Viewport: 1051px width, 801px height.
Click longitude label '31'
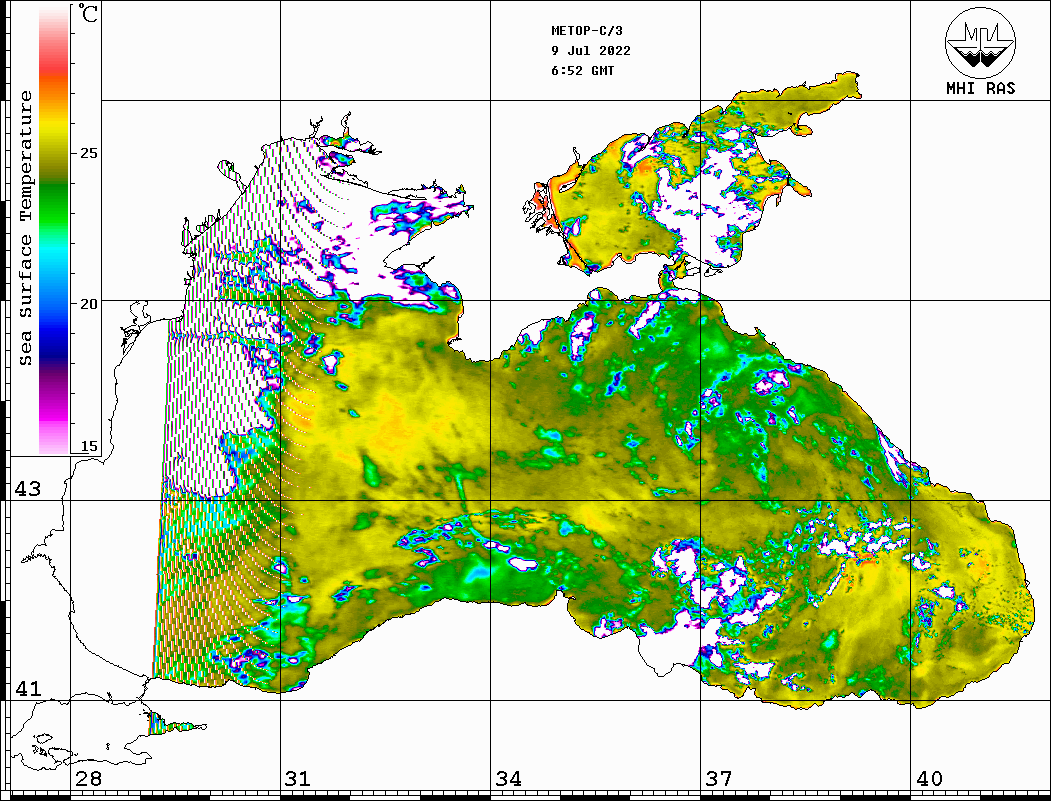pyautogui.click(x=298, y=778)
